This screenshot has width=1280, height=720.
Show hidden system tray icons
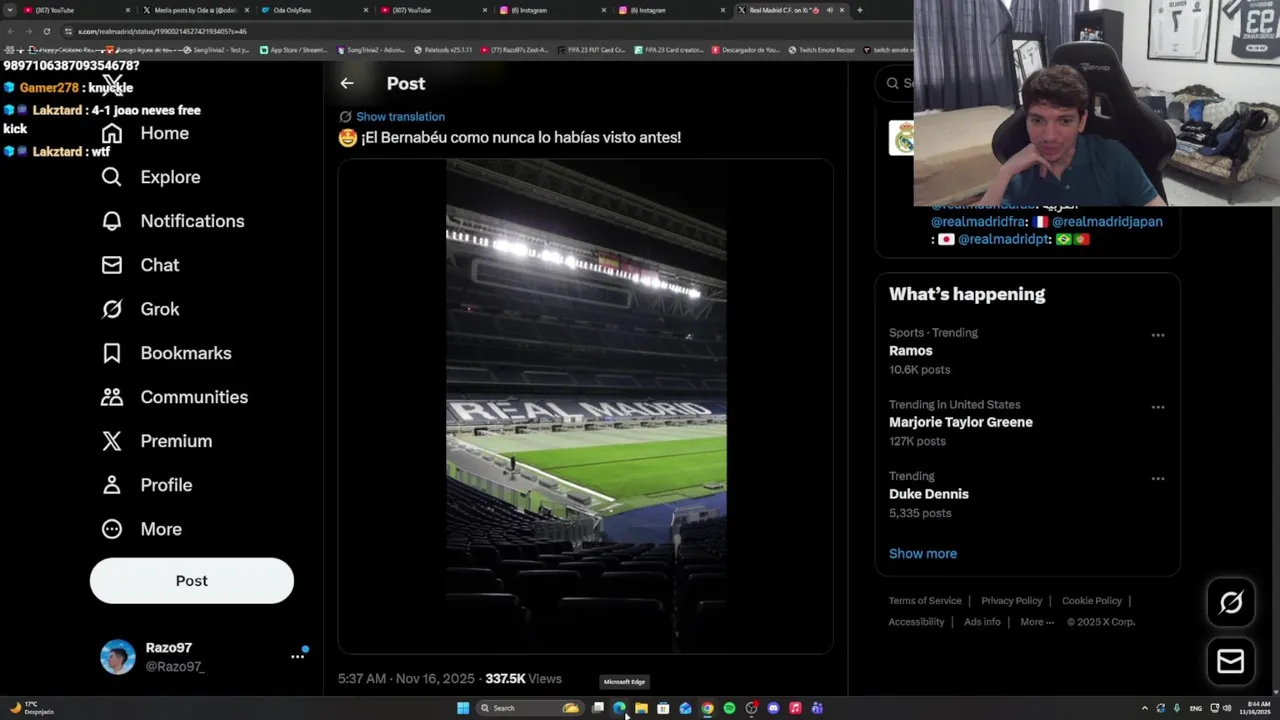click(x=1145, y=708)
